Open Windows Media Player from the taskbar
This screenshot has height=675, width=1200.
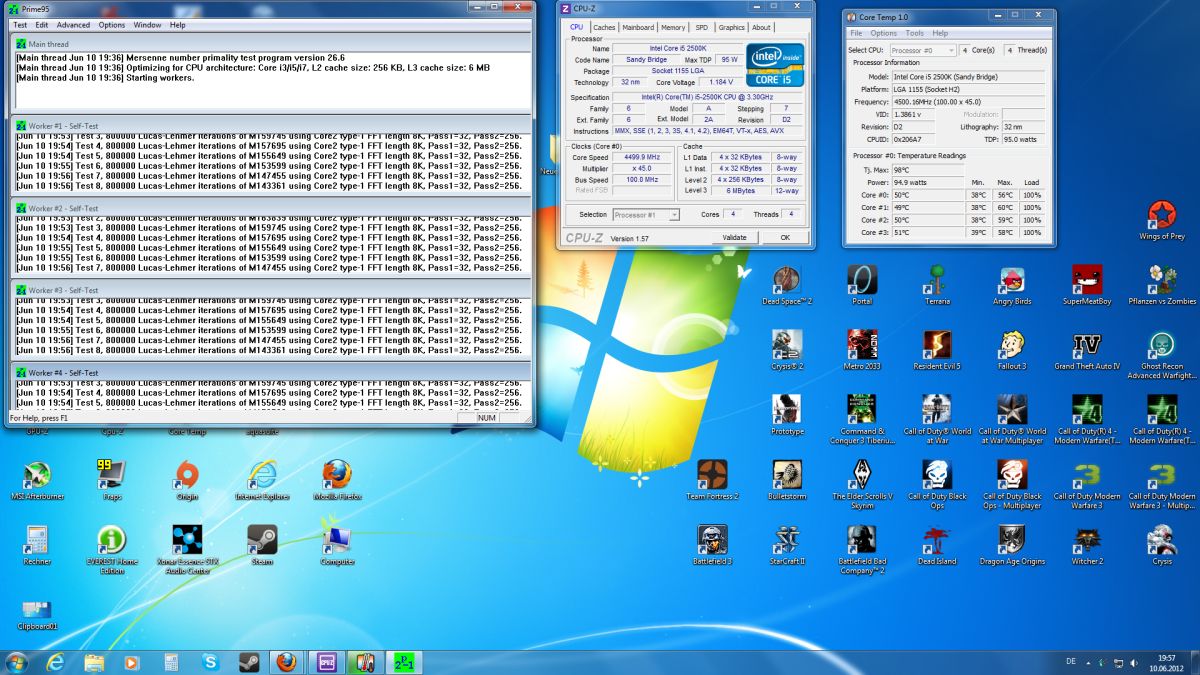[132, 661]
